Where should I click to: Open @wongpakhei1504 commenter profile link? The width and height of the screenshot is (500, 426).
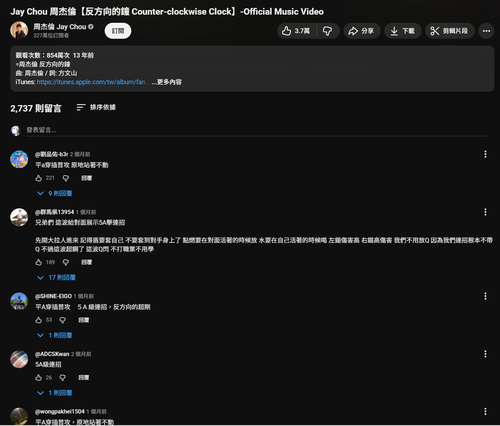[x=60, y=411]
